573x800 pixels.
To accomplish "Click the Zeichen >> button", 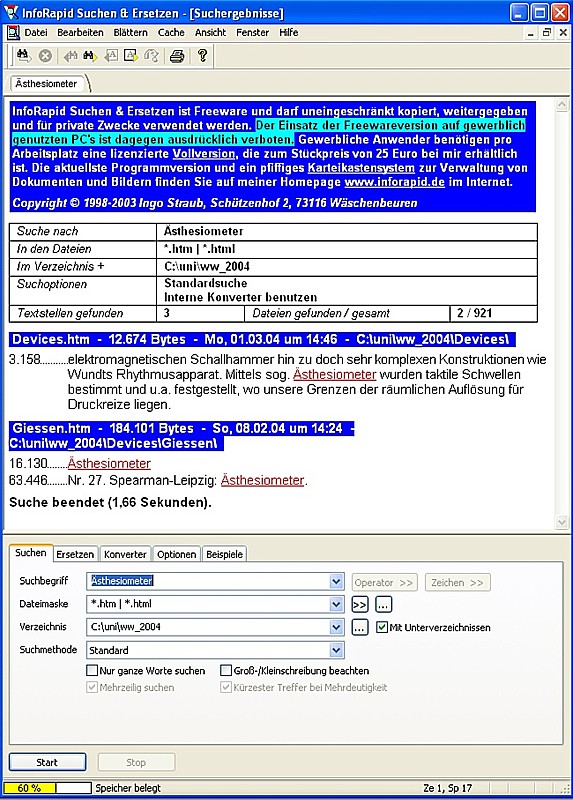I will click(458, 582).
